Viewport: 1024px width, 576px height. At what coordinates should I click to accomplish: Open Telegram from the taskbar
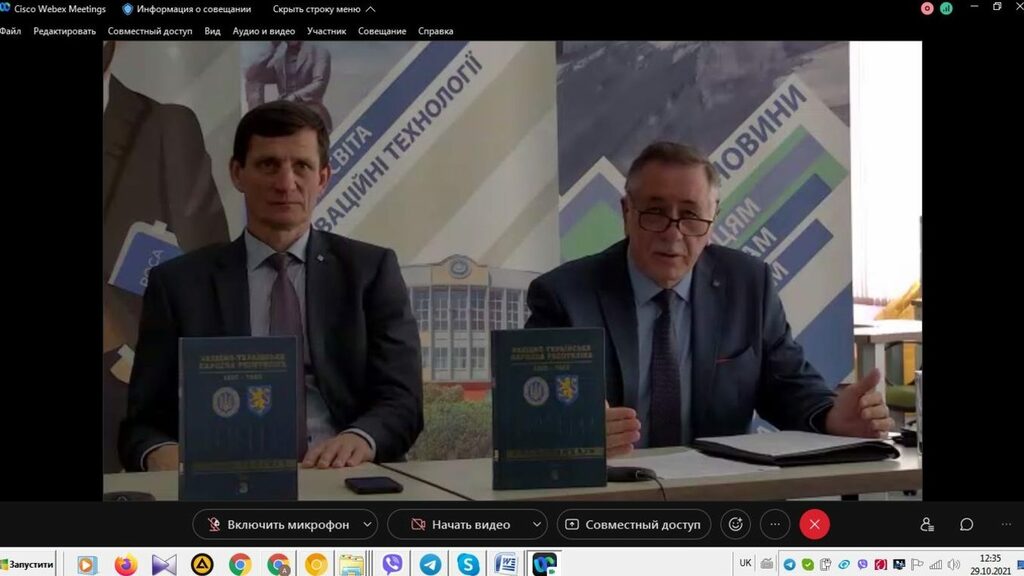(430, 564)
